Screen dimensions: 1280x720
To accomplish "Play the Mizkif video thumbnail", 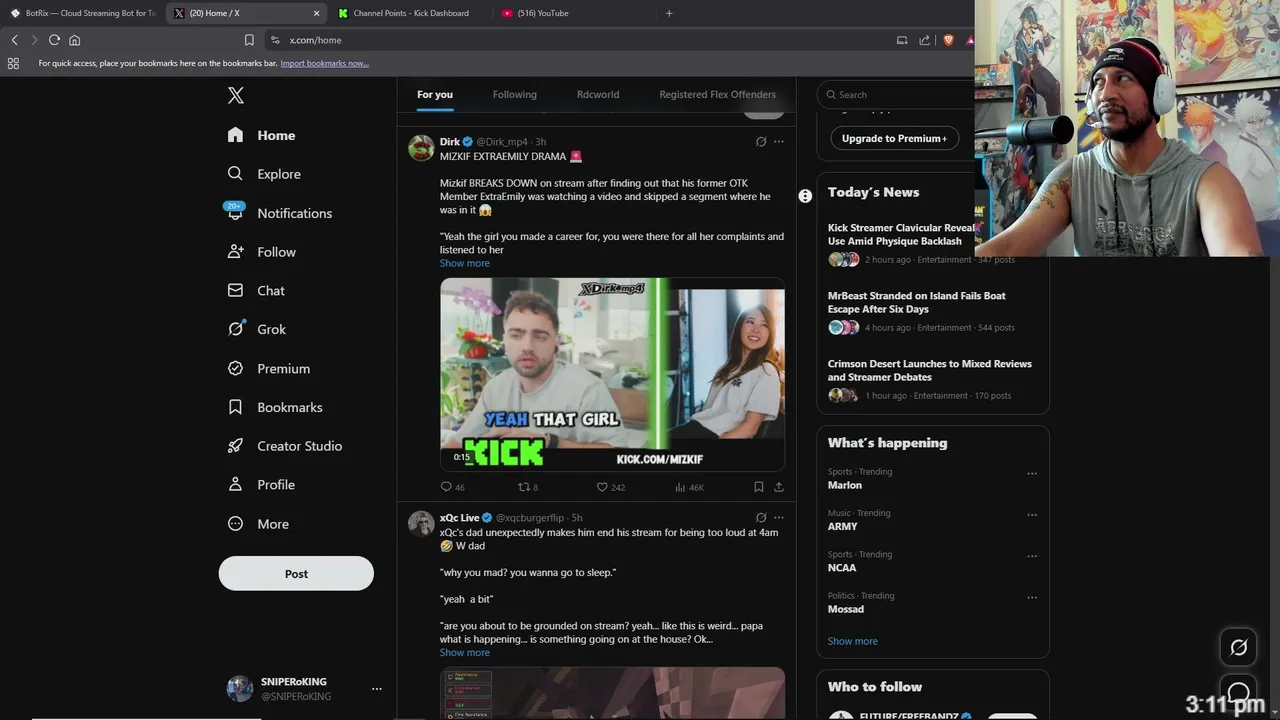I will [612, 374].
